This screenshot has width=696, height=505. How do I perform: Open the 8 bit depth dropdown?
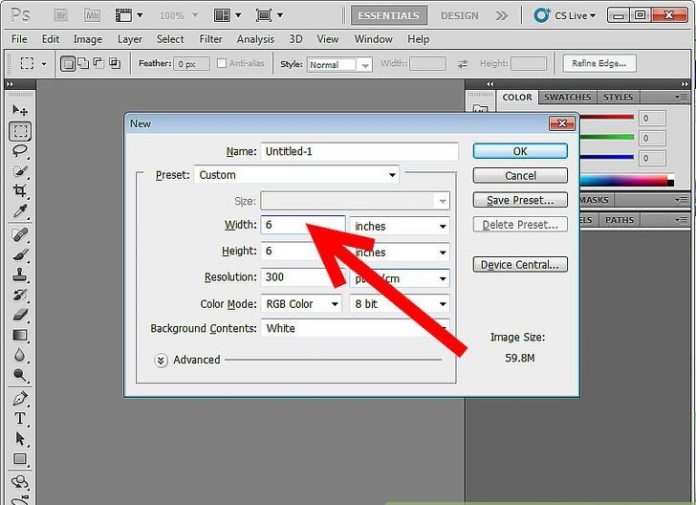pyautogui.click(x=399, y=304)
